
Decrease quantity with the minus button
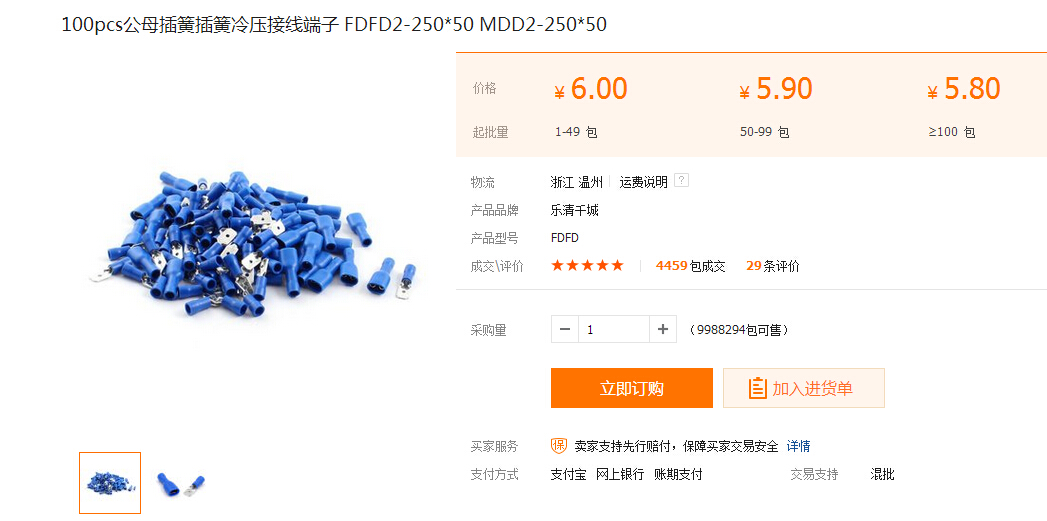pos(565,329)
